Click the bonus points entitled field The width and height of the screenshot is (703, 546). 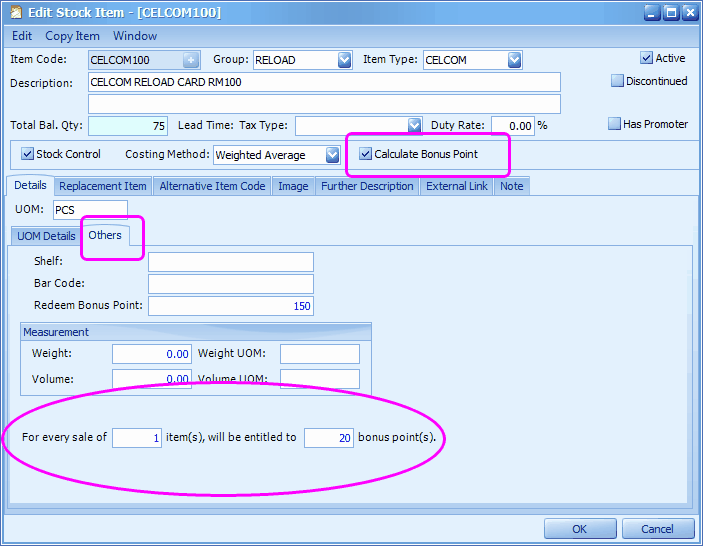click(x=329, y=438)
